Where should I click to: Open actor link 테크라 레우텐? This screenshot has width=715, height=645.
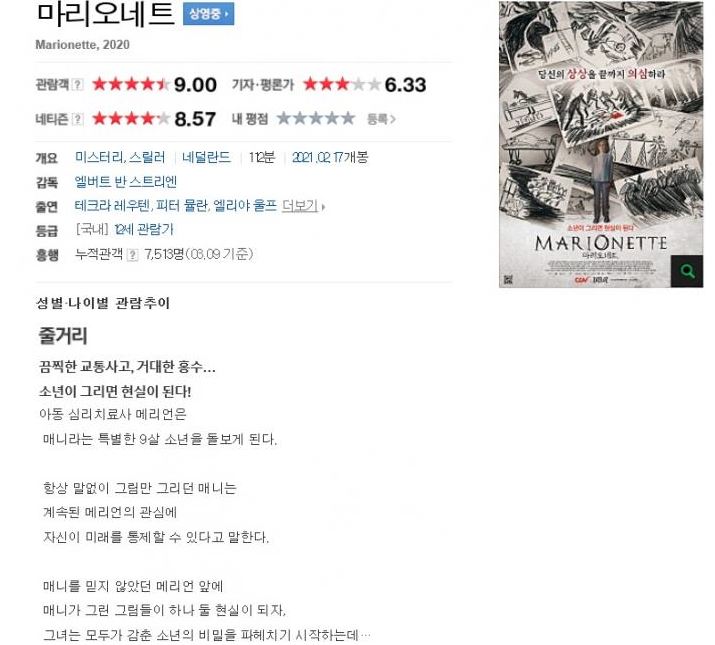tap(112, 206)
